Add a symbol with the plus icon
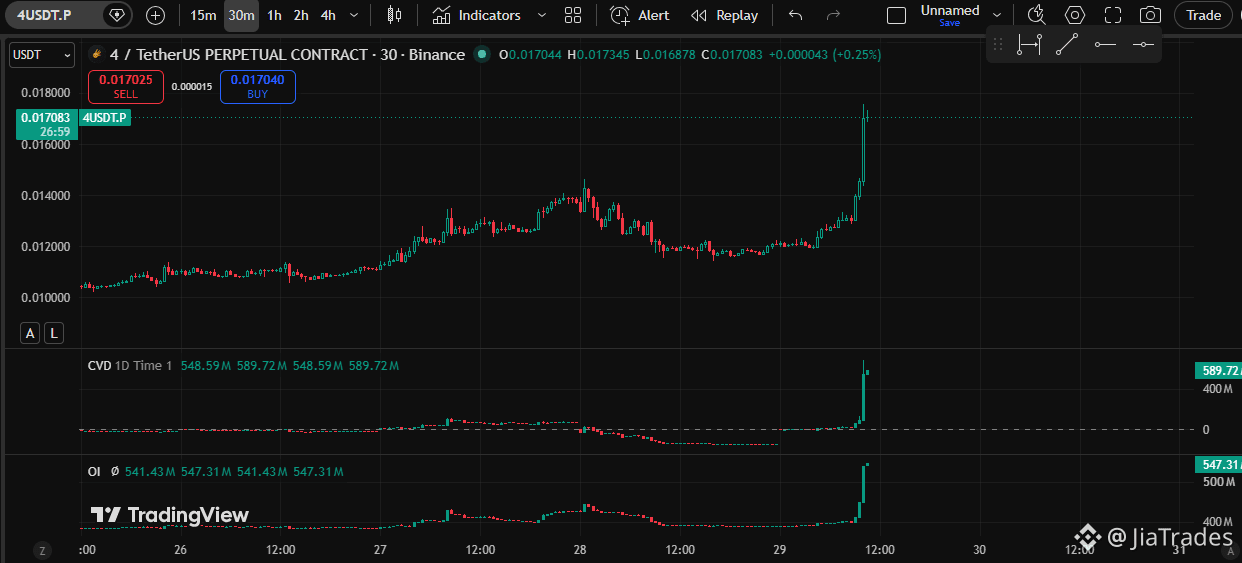1242x563 pixels. (156, 15)
